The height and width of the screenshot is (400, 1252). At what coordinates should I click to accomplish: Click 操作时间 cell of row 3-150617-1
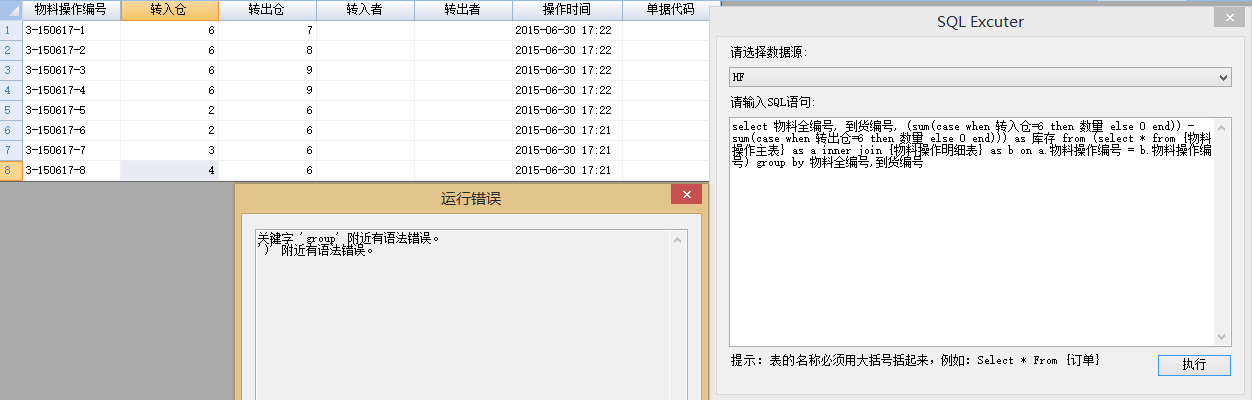(x=567, y=31)
